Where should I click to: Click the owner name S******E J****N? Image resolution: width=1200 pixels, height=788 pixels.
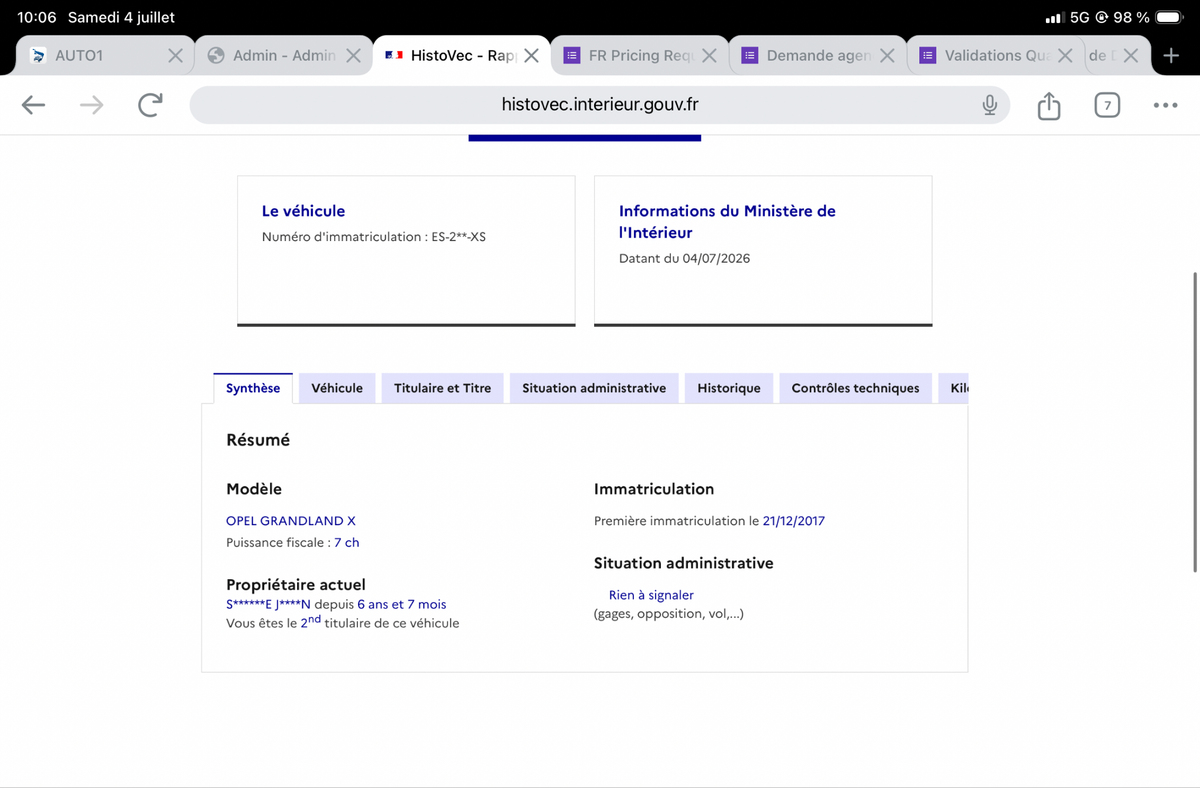[x=269, y=604]
